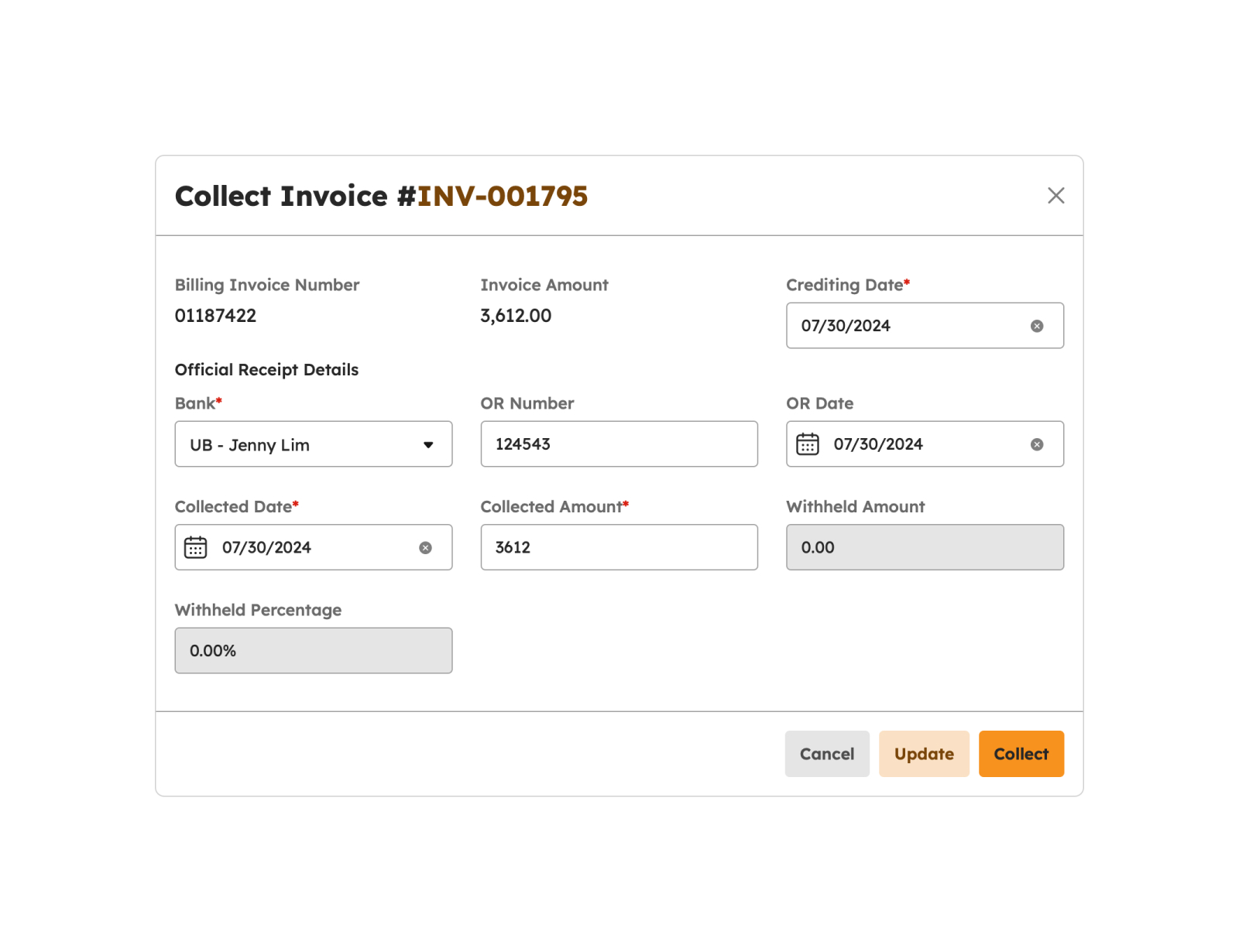Screen dimensions: 1239x952
Task: Click the Collected Amount label
Action: [x=554, y=507]
